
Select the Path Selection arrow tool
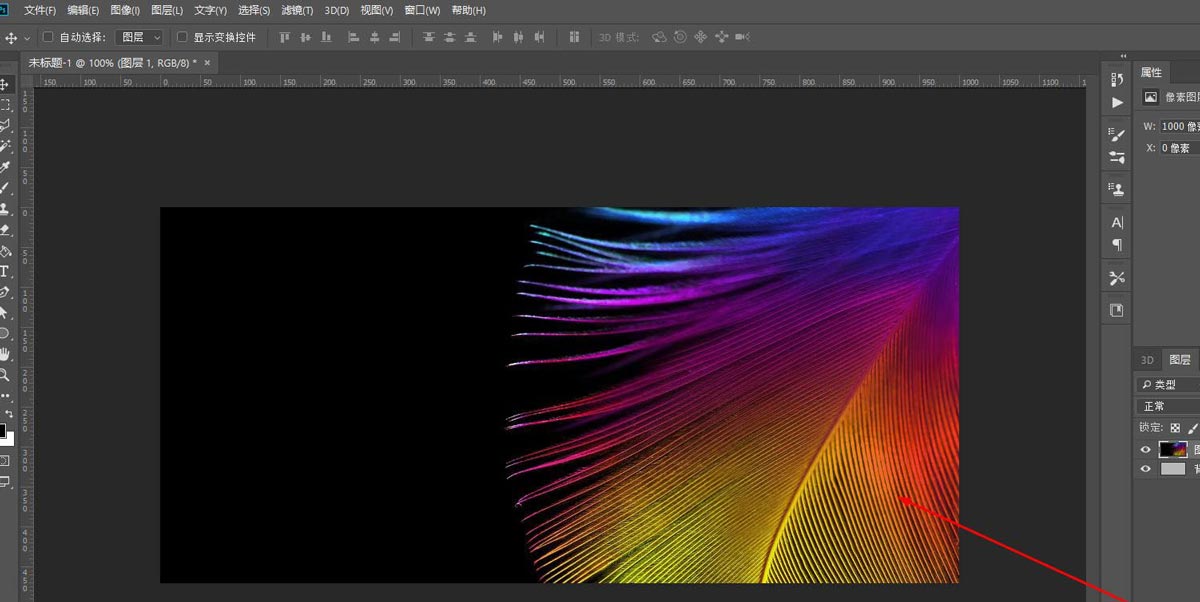5,313
